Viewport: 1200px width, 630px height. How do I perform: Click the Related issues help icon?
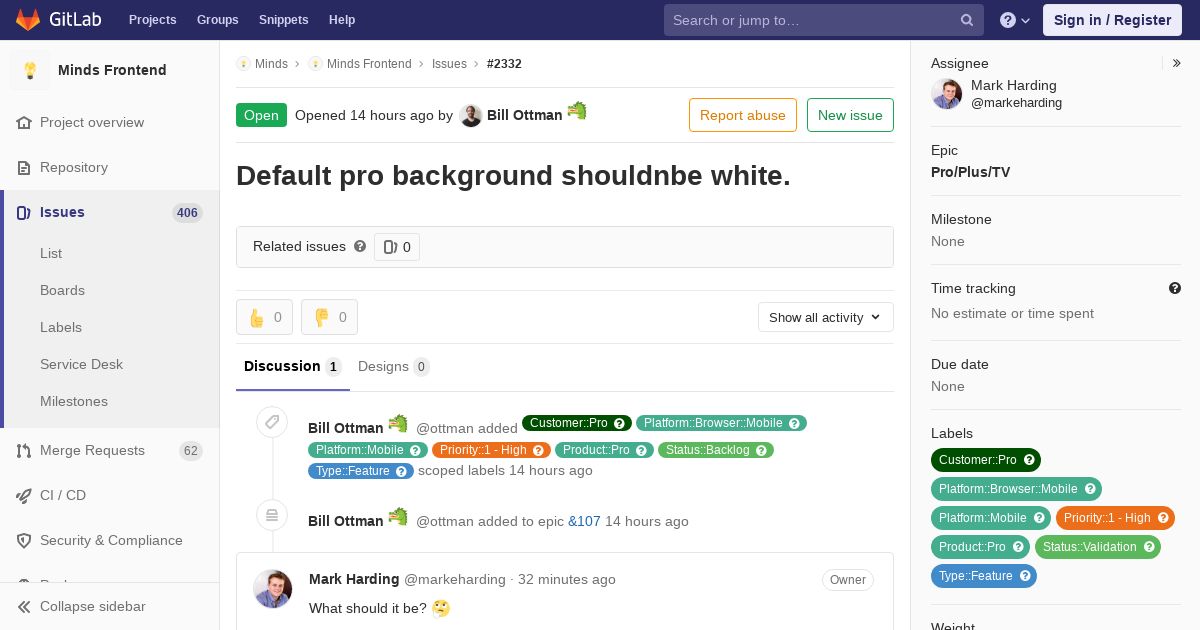coord(360,246)
